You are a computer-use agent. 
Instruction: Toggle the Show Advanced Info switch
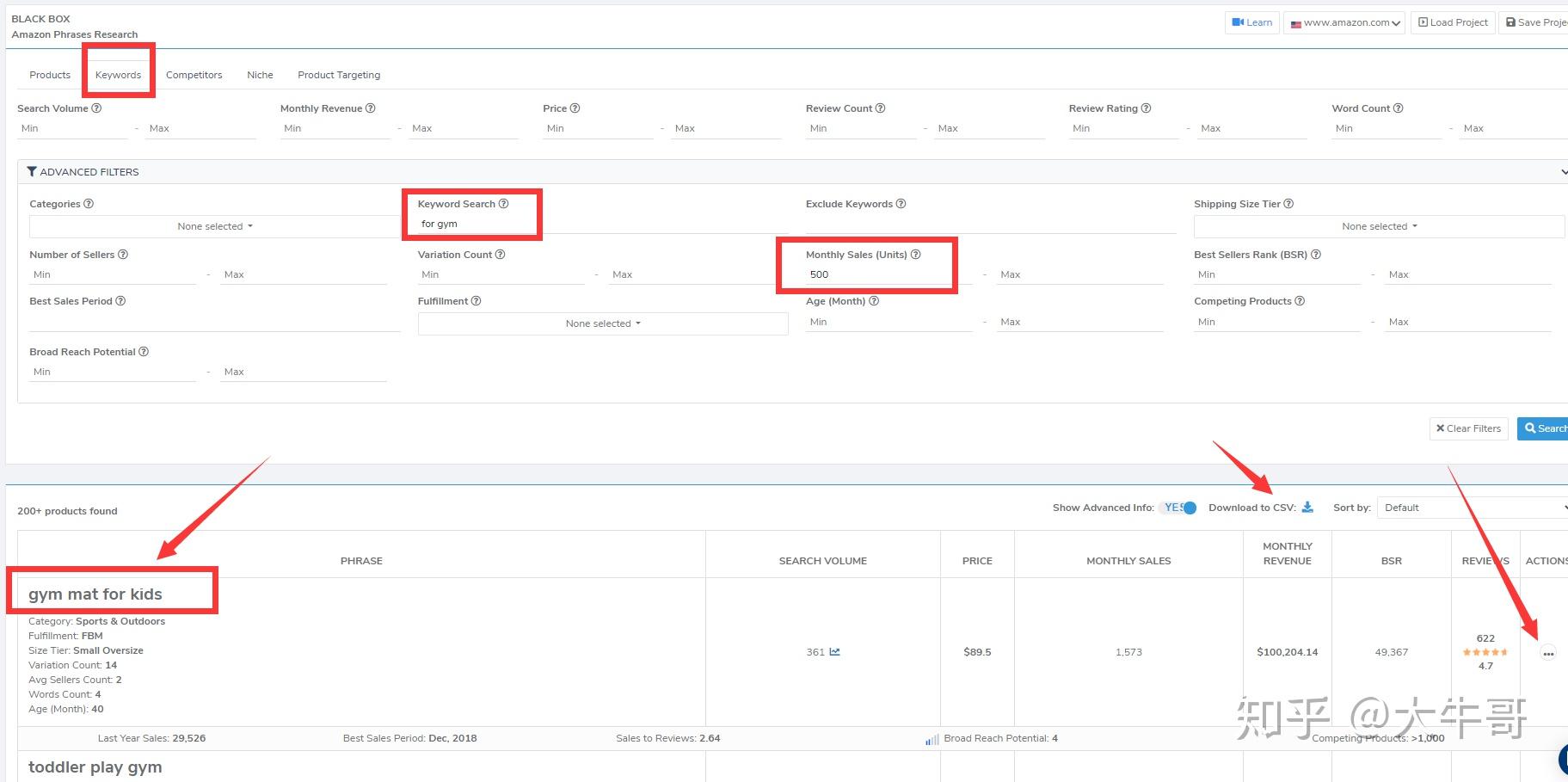pos(1178,508)
